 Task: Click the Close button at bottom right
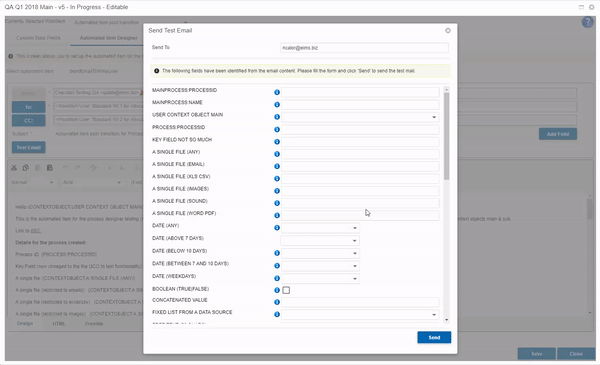tap(576, 354)
